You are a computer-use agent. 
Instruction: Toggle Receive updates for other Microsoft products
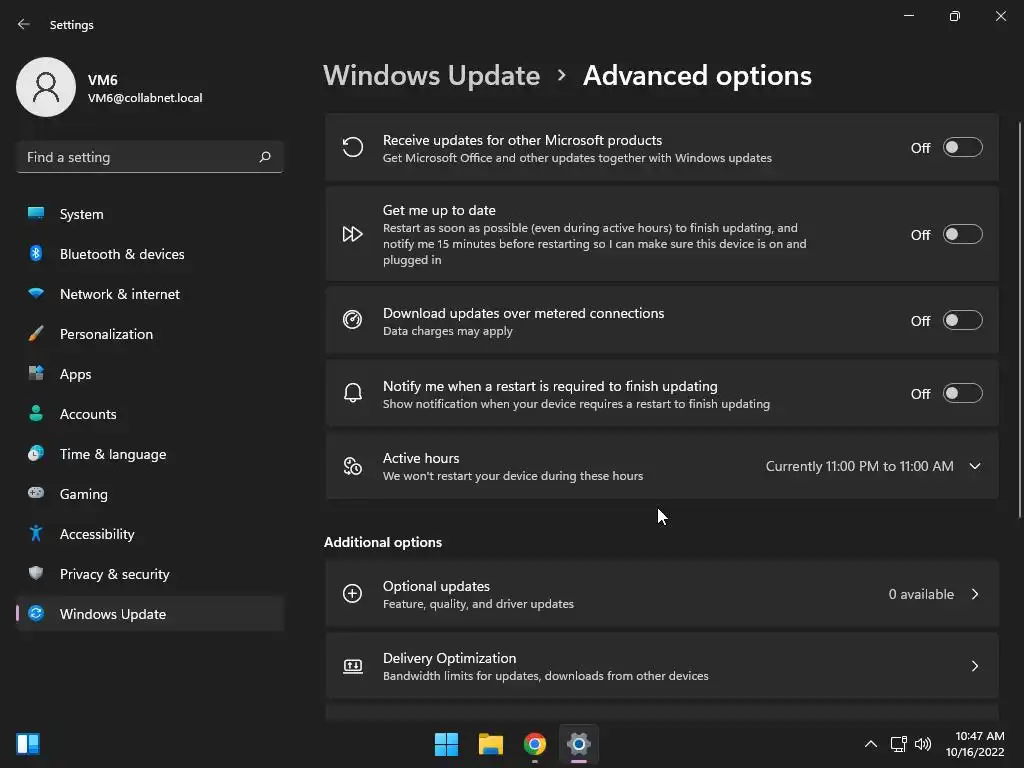[x=963, y=148]
